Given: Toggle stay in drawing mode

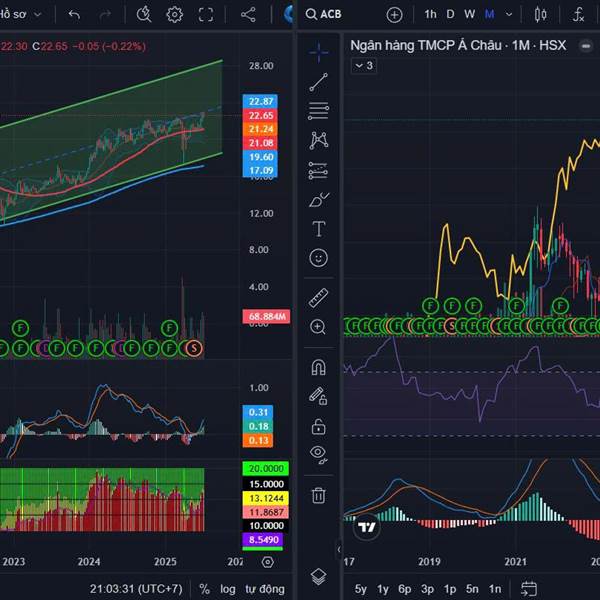Looking at the screenshot, I should click(318, 396).
